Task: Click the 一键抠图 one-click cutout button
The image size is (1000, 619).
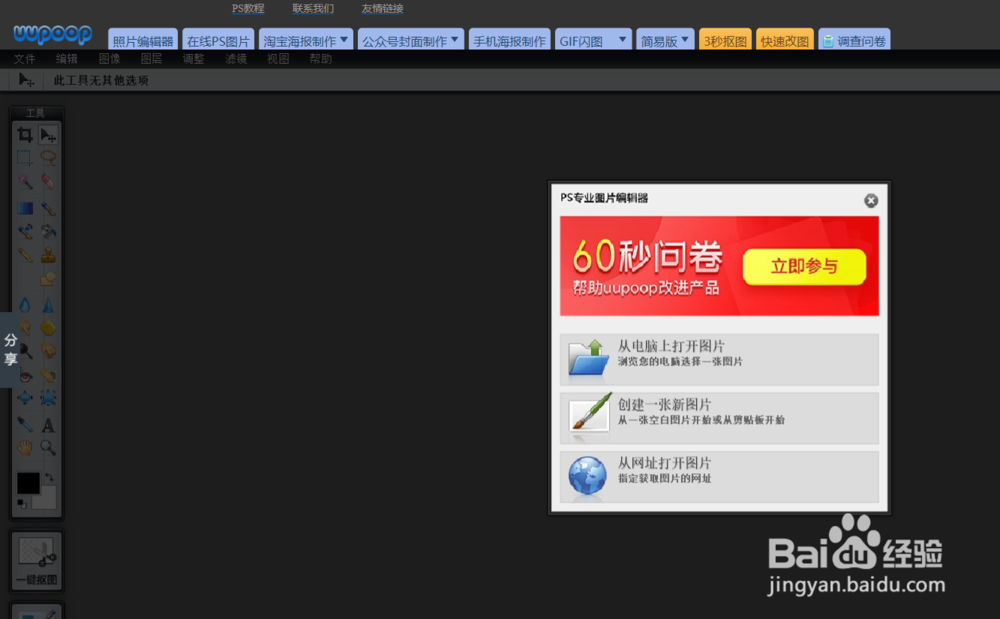Action: [x=36, y=561]
